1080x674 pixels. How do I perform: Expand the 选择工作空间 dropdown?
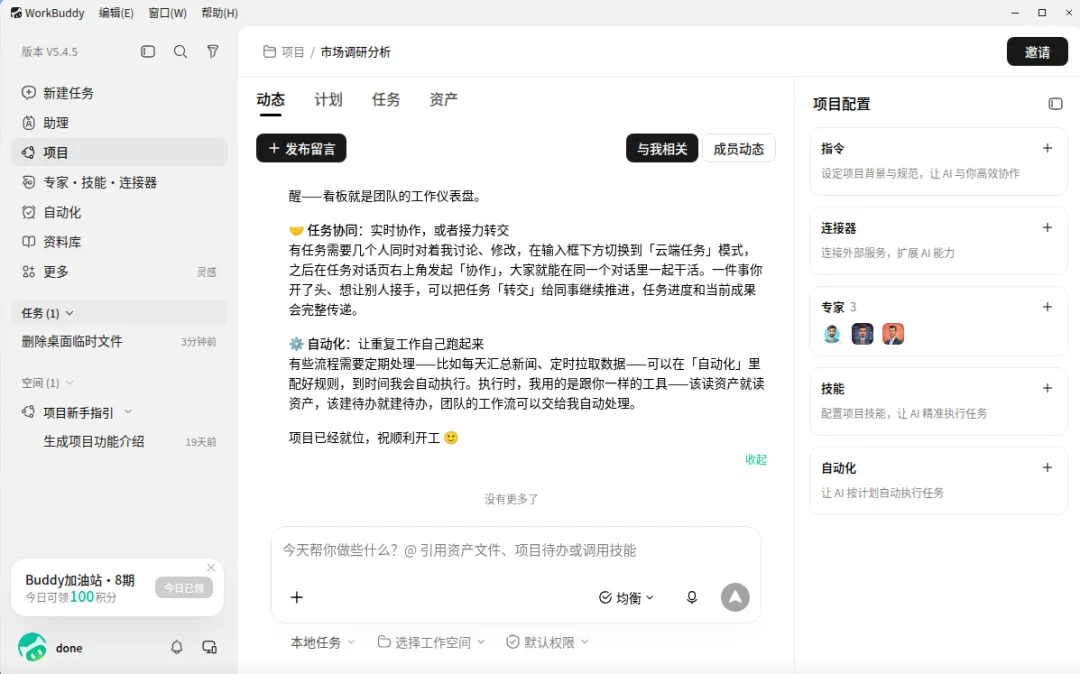[431, 642]
